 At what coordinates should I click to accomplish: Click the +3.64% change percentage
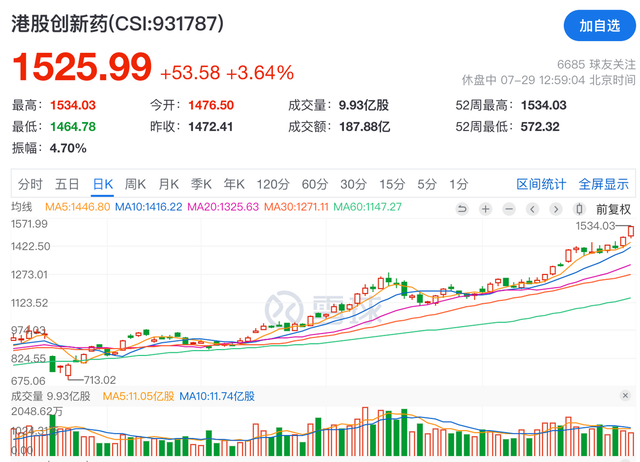tap(260, 73)
